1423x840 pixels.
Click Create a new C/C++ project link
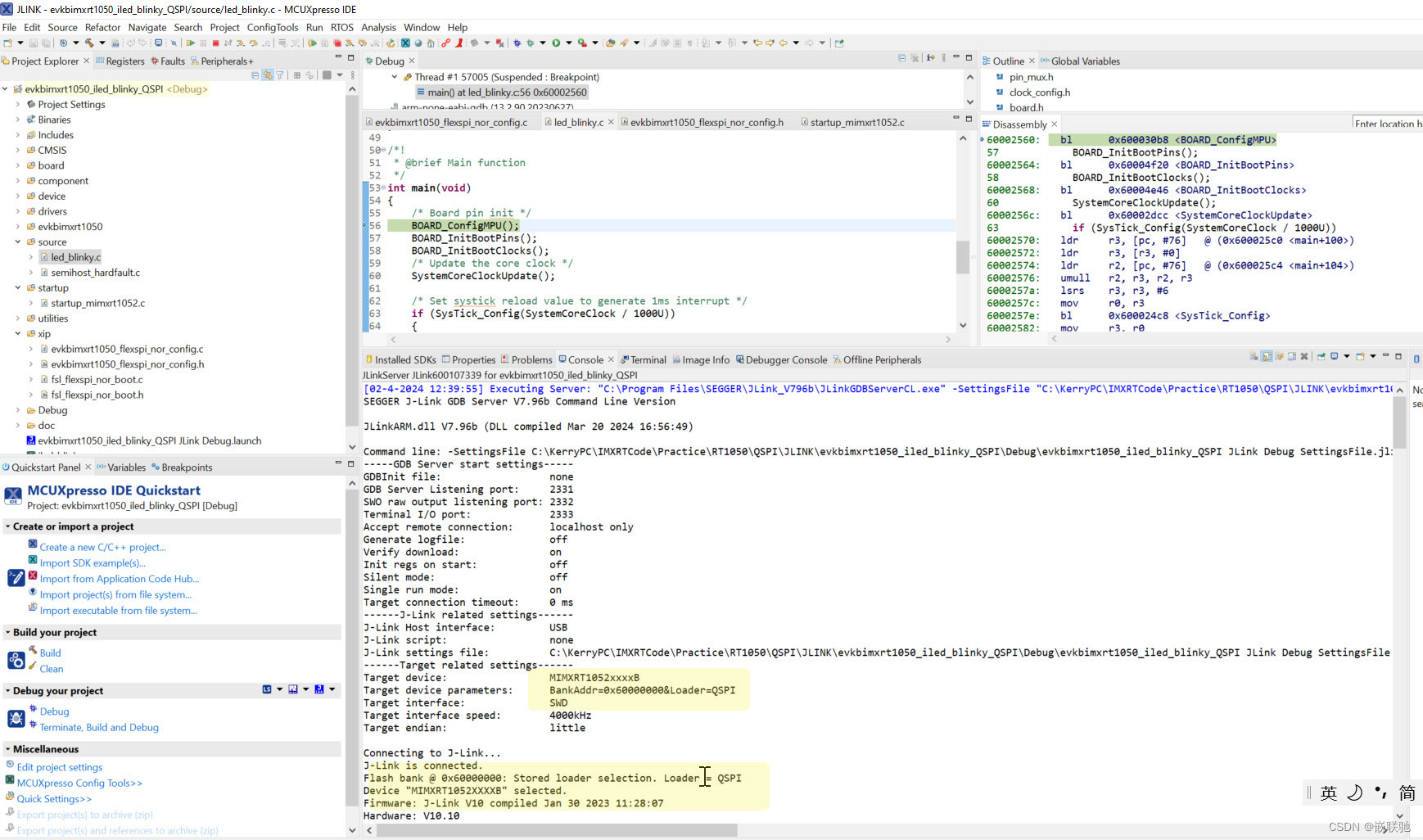click(102, 547)
